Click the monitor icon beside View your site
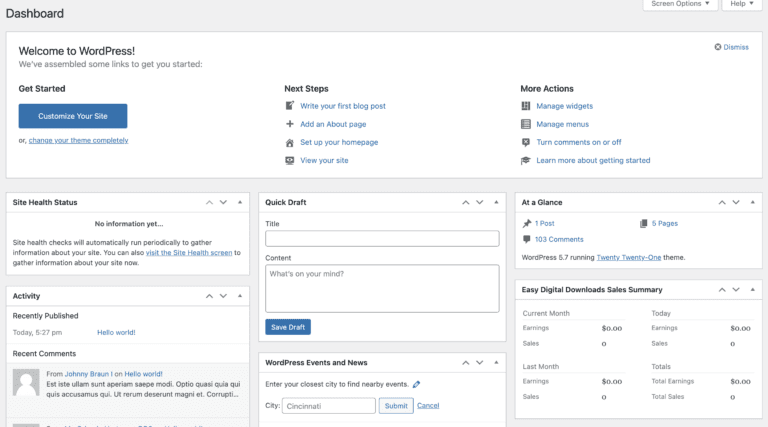Image resolution: width=768 pixels, height=427 pixels. tap(289, 160)
